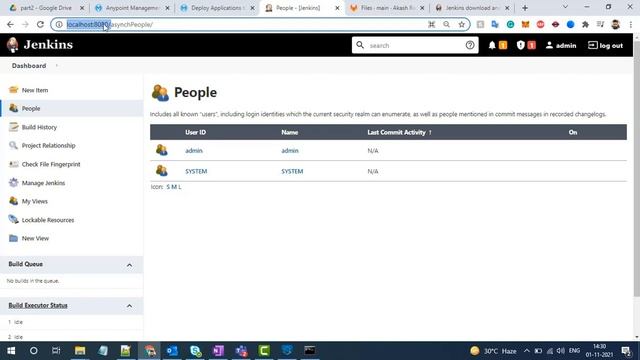Click the Manage Jenkins gear icon
The image size is (640, 360).
tap(13, 182)
